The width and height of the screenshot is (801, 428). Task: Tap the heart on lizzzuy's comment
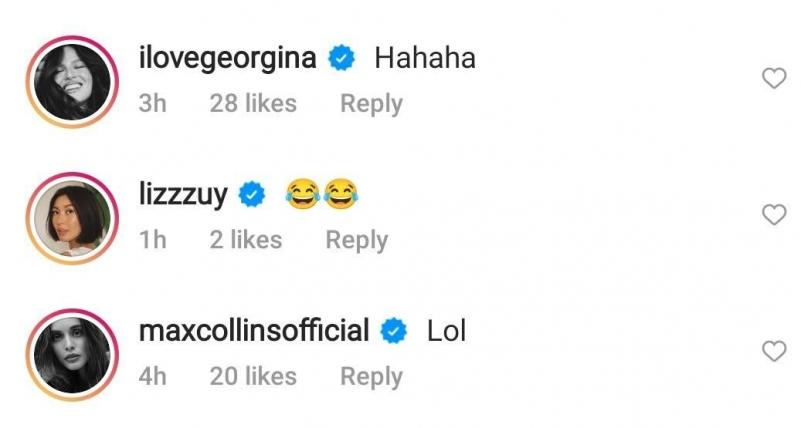tap(774, 215)
